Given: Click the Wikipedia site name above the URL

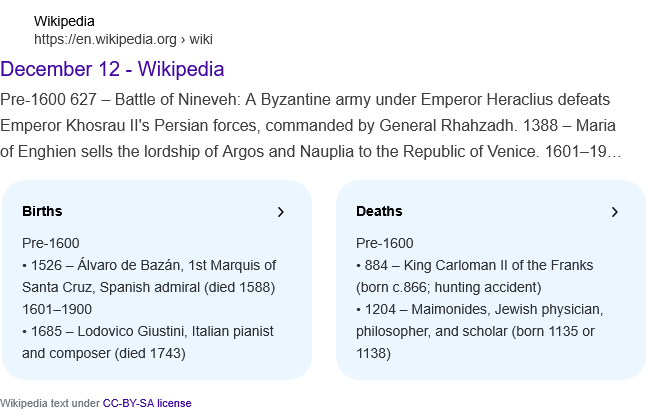Looking at the screenshot, I should (x=65, y=21).
